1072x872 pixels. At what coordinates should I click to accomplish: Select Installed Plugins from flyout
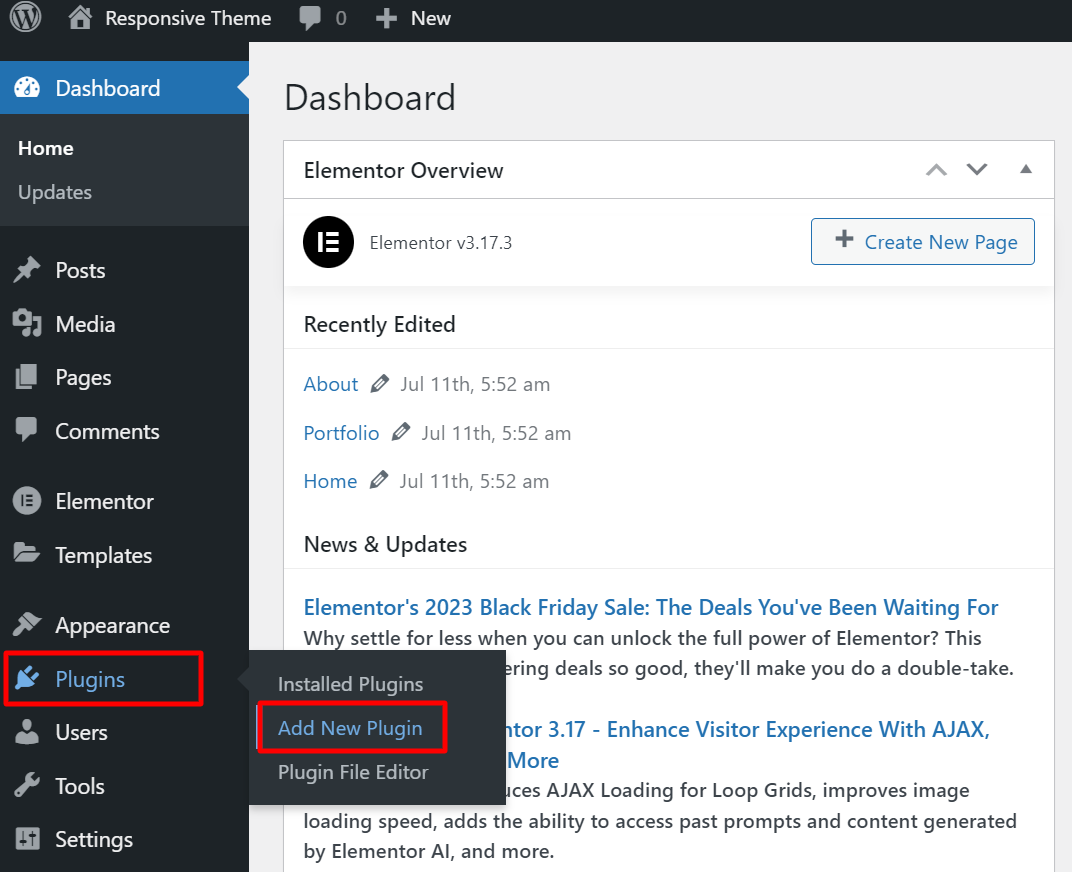[x=351, y=684]
